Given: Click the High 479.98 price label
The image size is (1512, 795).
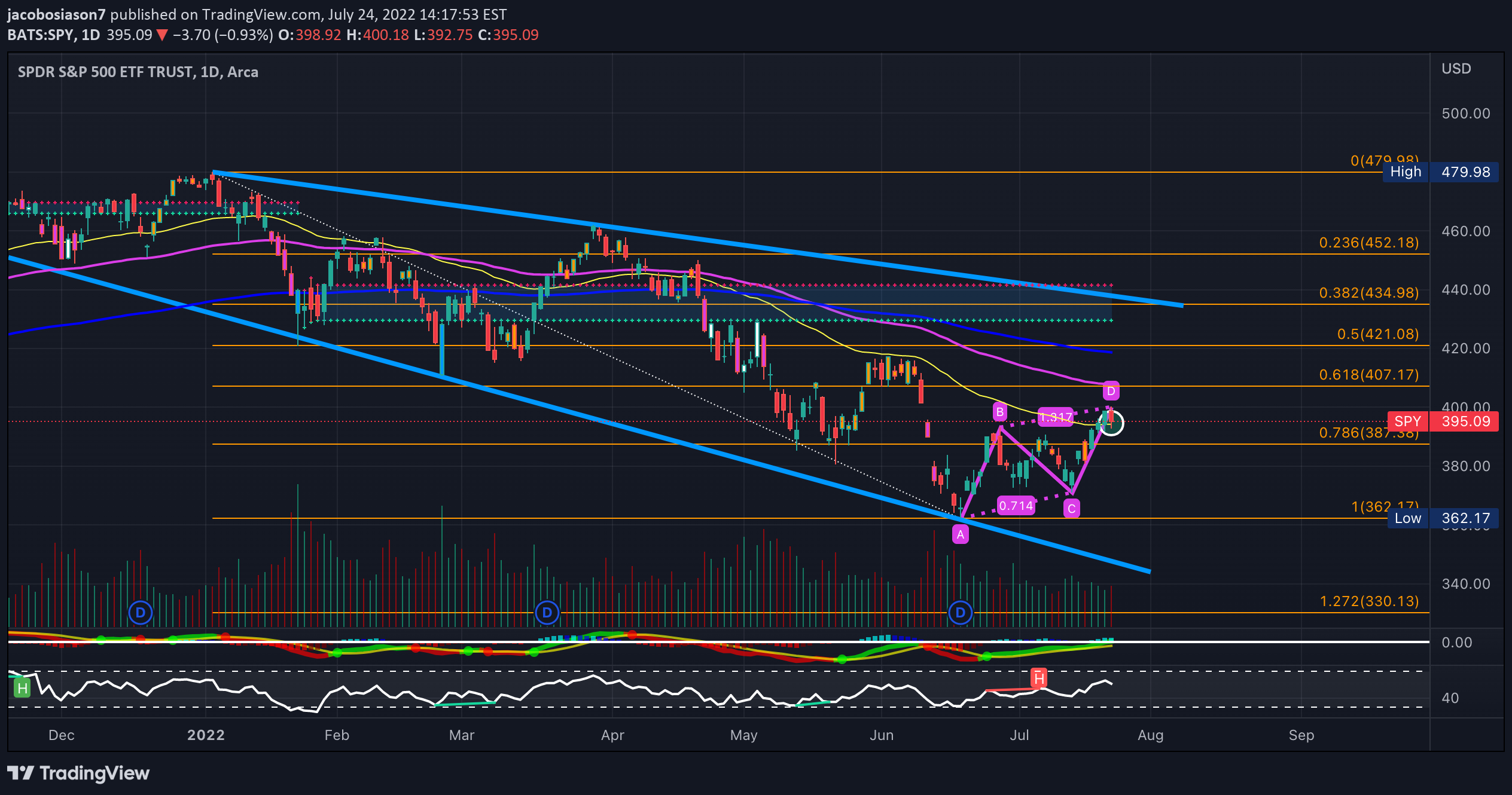Looking at the screenshot, I should 1440,172.
